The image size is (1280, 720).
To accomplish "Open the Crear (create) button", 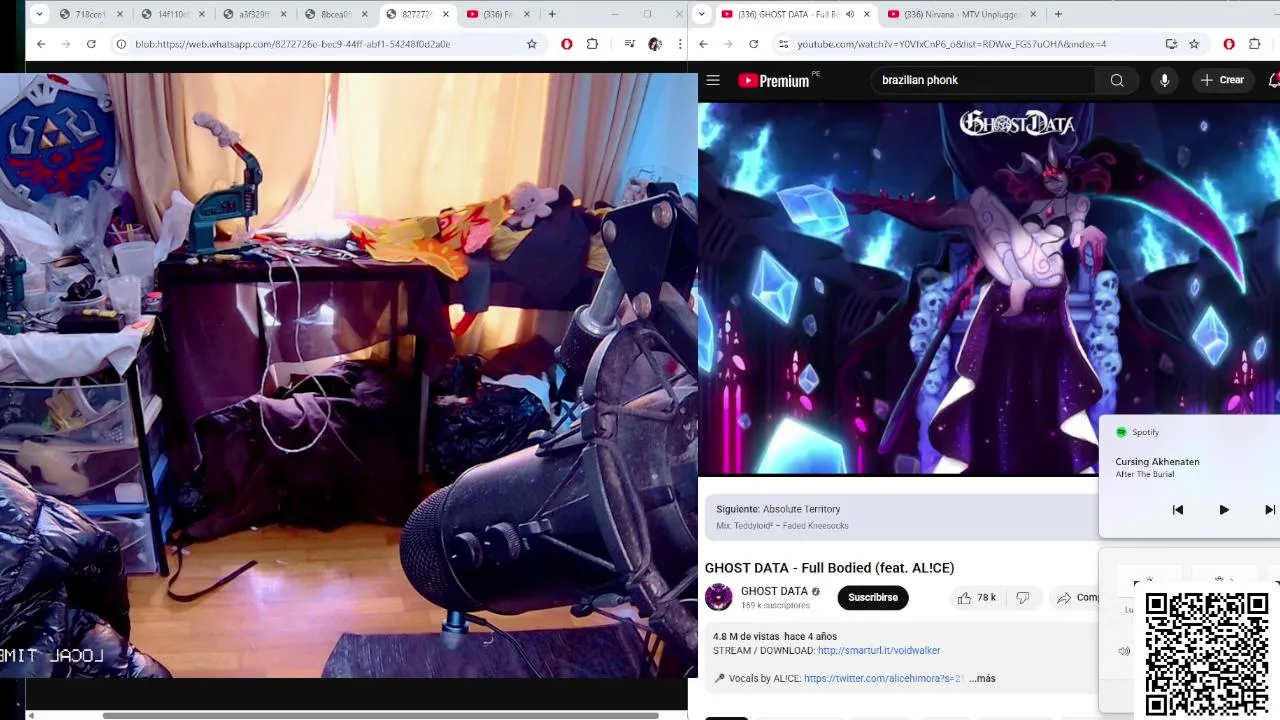I will (1222, 80).
